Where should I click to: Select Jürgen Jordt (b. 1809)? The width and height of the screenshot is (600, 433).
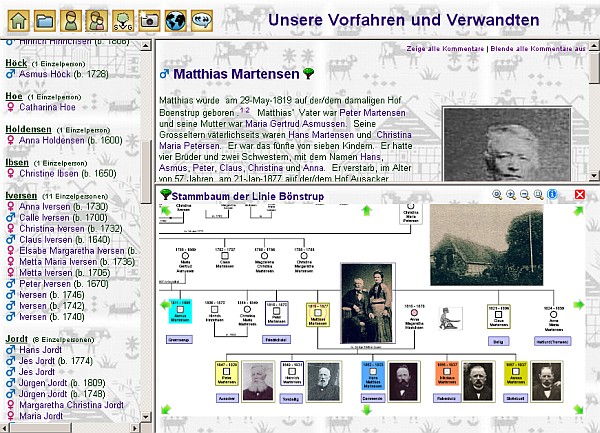coord(62,383)
